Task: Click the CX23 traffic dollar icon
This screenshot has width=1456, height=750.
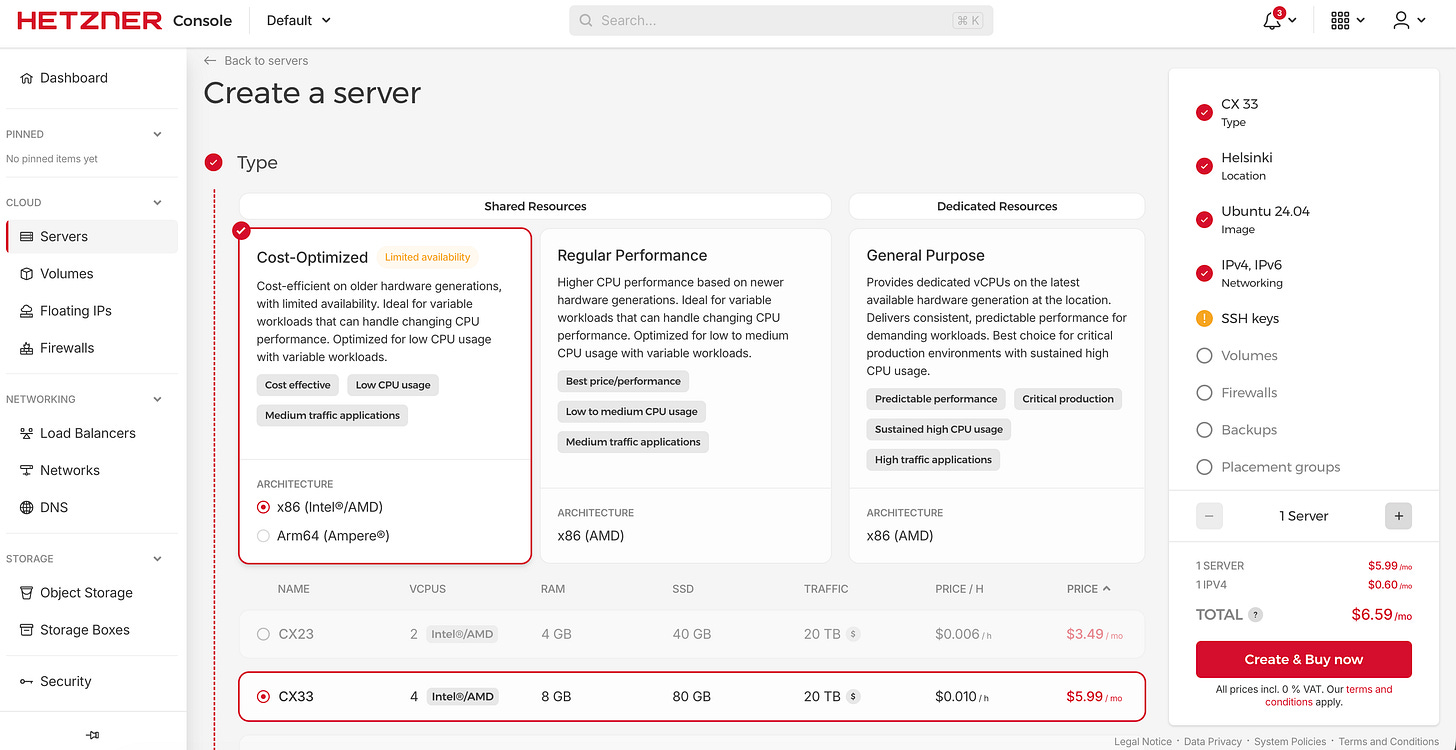Action: (x=853, y=634)
